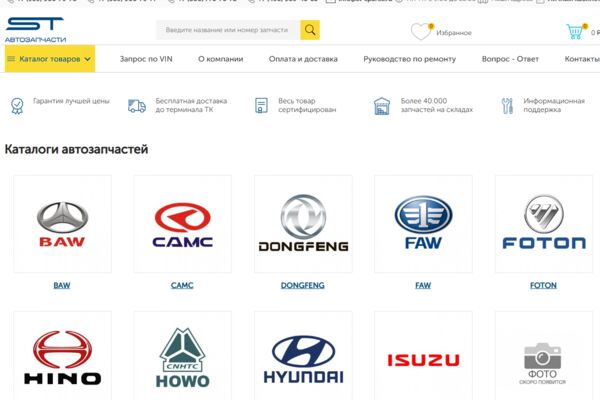Focus the part name search field
The height and width of the screenshot is (400, 600).
tap(228, 30)
